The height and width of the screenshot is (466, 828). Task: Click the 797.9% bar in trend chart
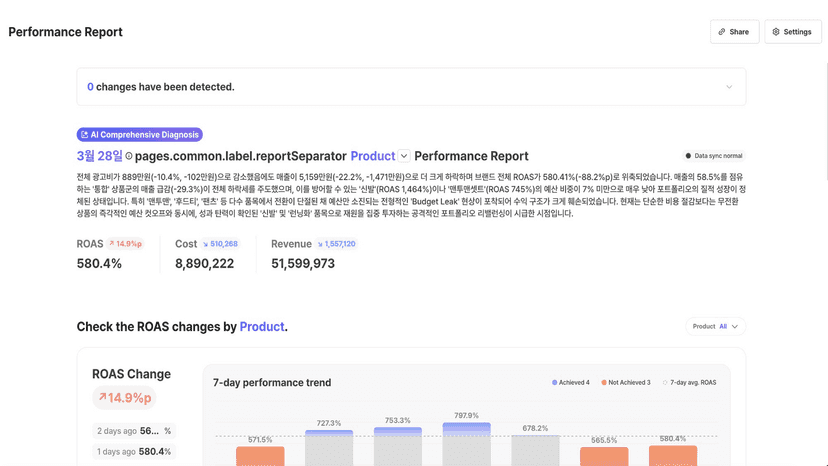tap(467, 444)
